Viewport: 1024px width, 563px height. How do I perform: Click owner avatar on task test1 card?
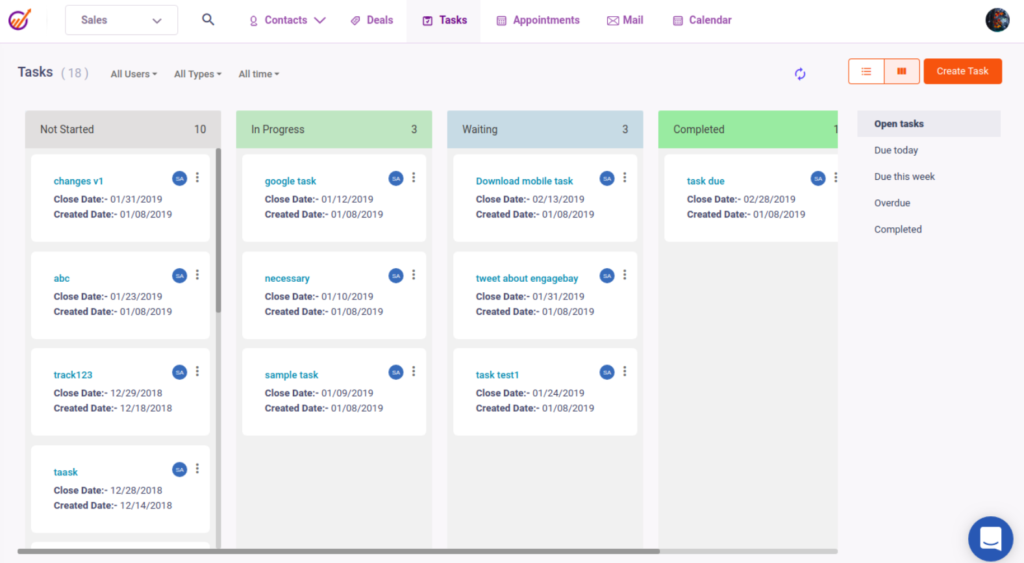pyautogui.click(x=607, y=372)
